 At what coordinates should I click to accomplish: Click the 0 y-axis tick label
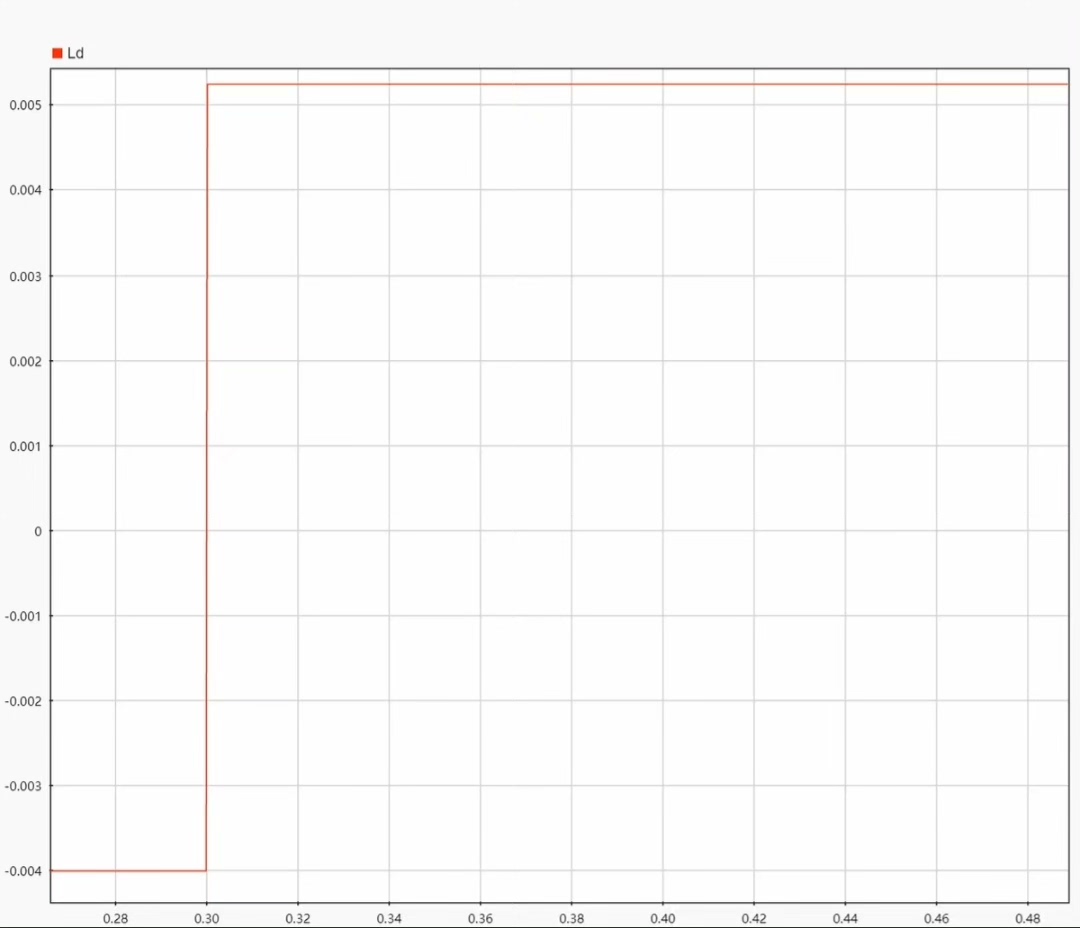pos(38,531)
